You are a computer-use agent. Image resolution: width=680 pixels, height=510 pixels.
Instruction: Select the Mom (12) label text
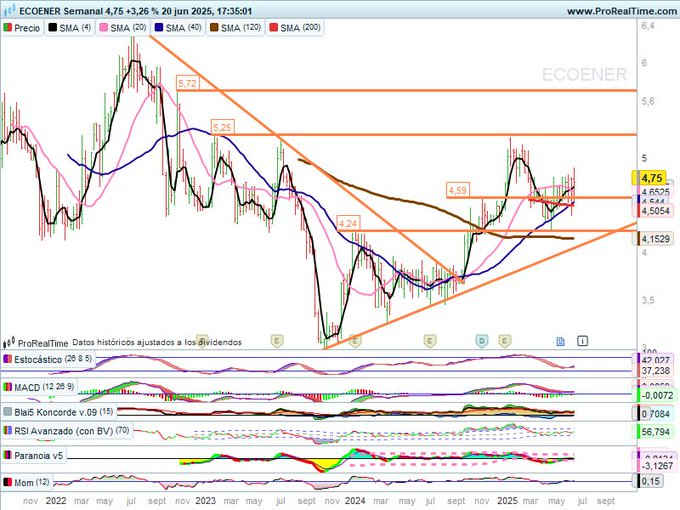pyautogui.click(x=32, y=482)
